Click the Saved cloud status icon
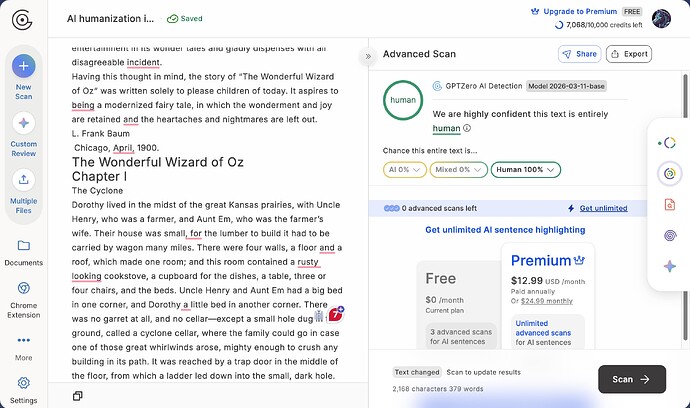 tap(172, 19)
